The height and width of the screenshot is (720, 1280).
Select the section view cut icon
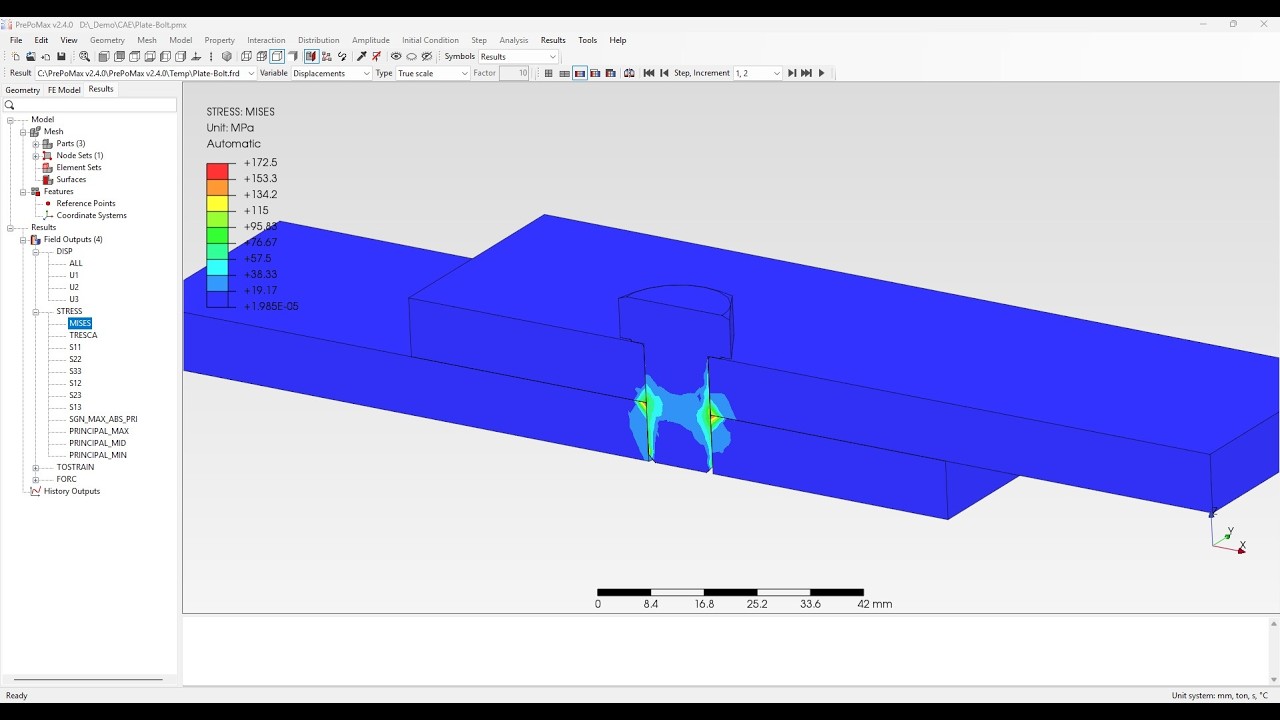tap(311, 57)
